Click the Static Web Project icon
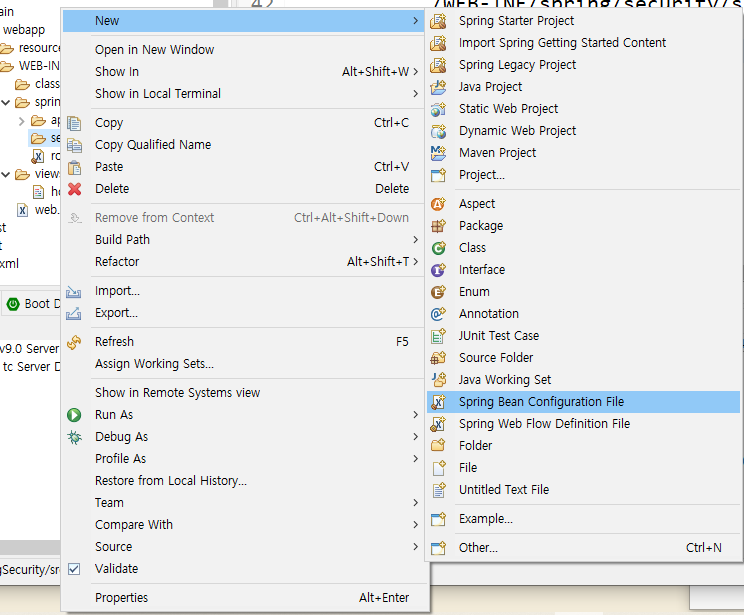This screenshot has height=615, width=744. 438,109
